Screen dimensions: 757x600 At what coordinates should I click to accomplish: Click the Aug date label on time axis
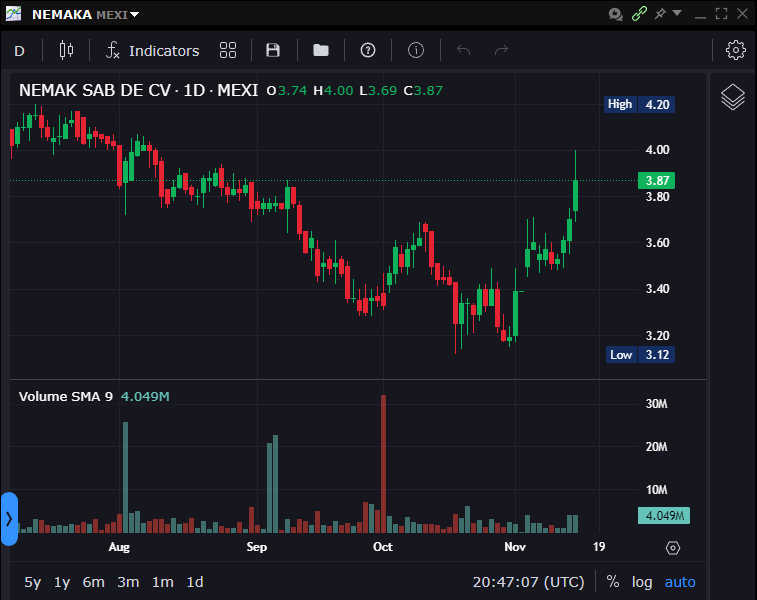point(119,547)
